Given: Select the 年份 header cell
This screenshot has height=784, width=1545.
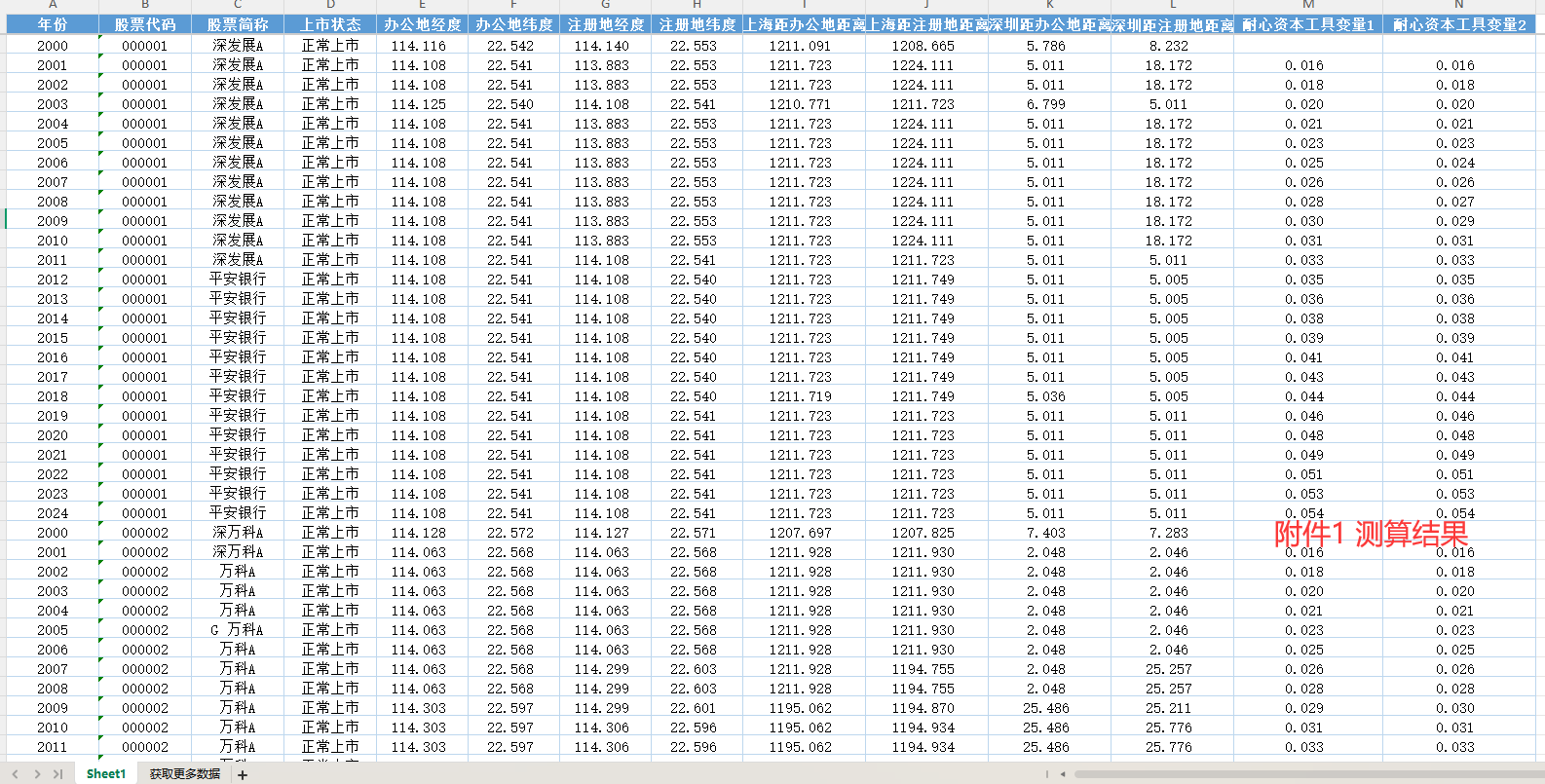Looking at the screenshot, I should coord(53,24).
